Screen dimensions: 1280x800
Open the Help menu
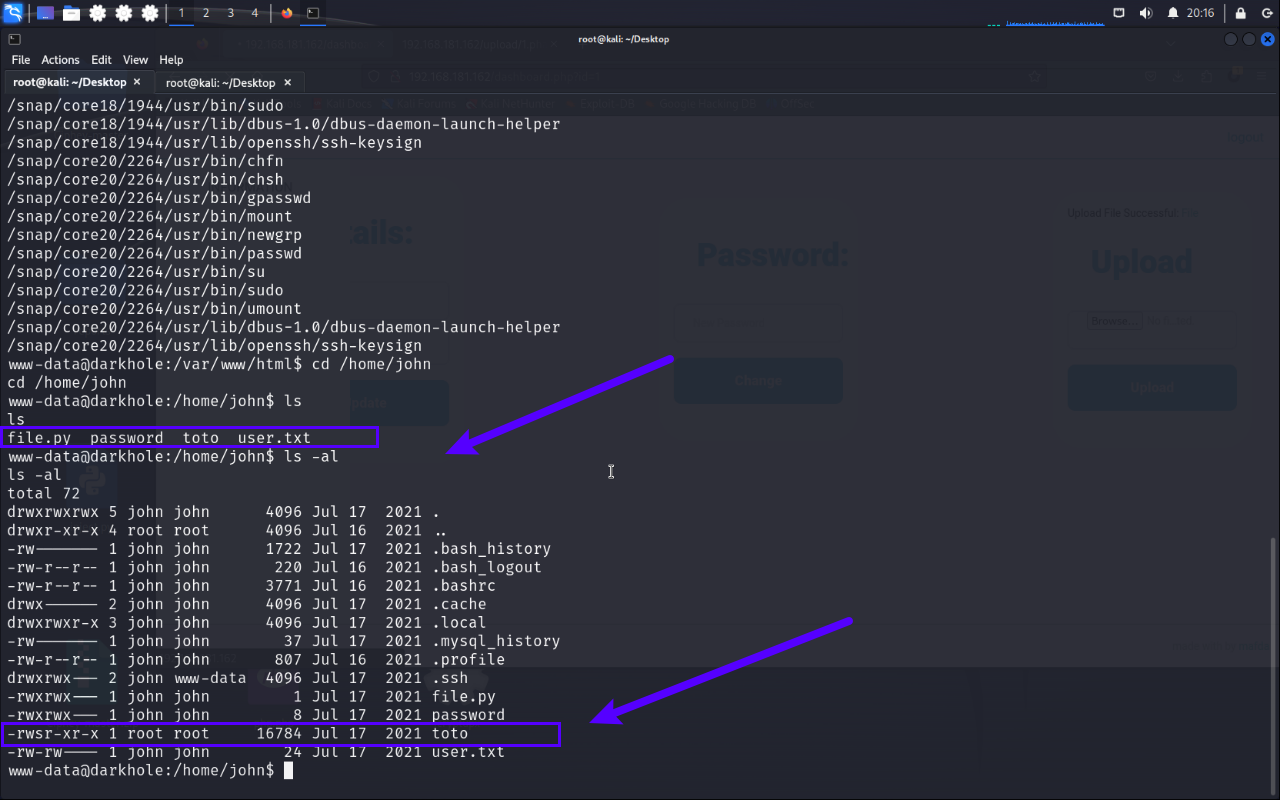(x=171, y=60)
